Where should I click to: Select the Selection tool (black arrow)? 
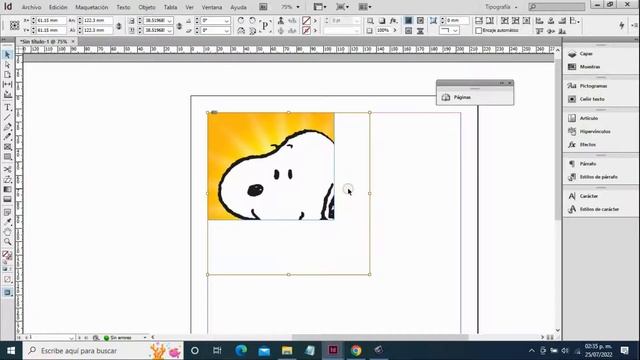pos(7,55)
